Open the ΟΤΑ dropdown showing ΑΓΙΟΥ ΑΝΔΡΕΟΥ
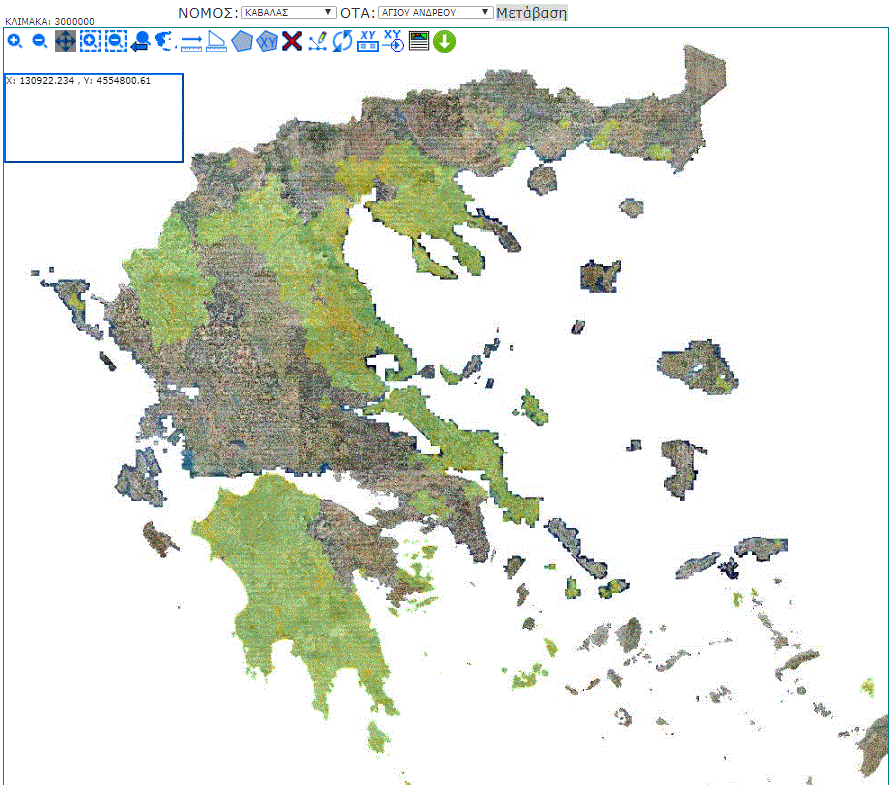Viewport: 891px width, 785px height. 436,12
